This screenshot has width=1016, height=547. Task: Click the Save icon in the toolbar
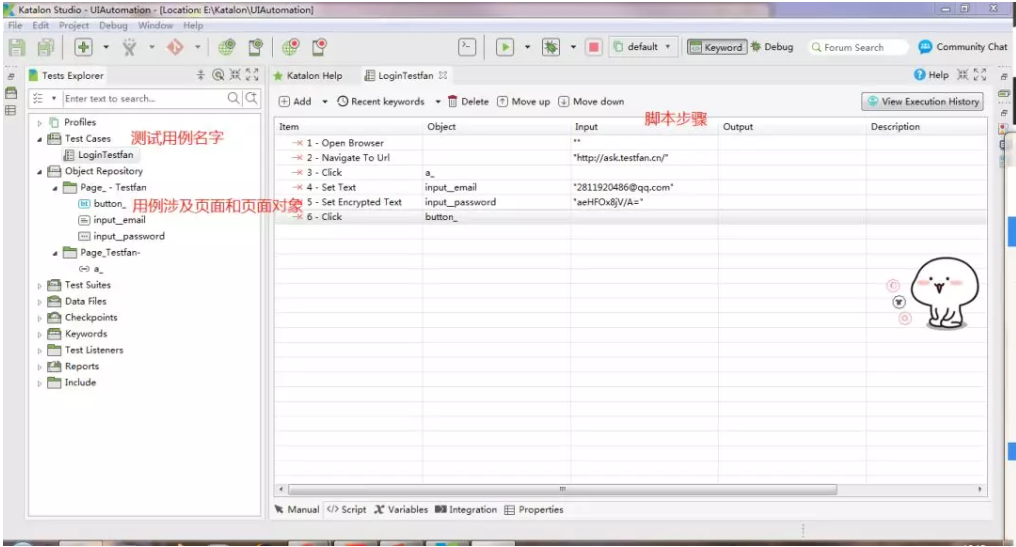[17, 47]
